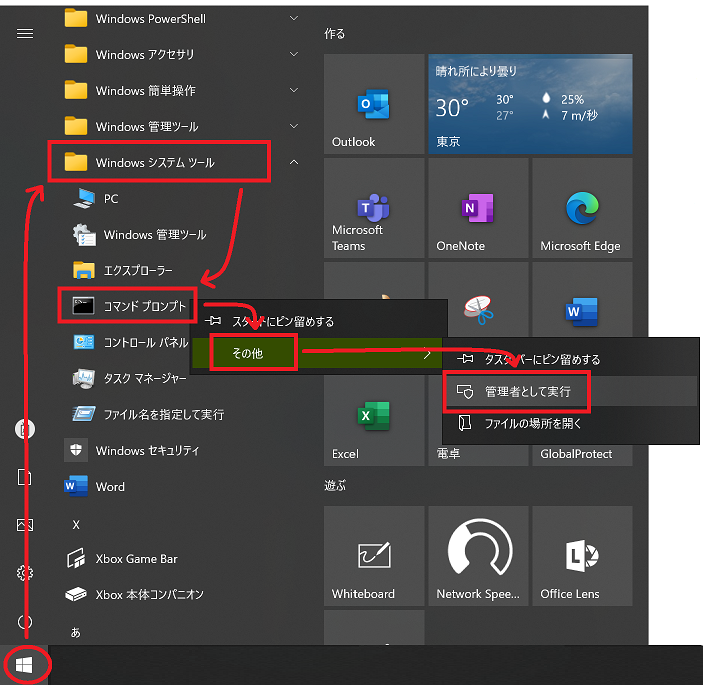Select ファイルの場所を開く

(571, 423)
